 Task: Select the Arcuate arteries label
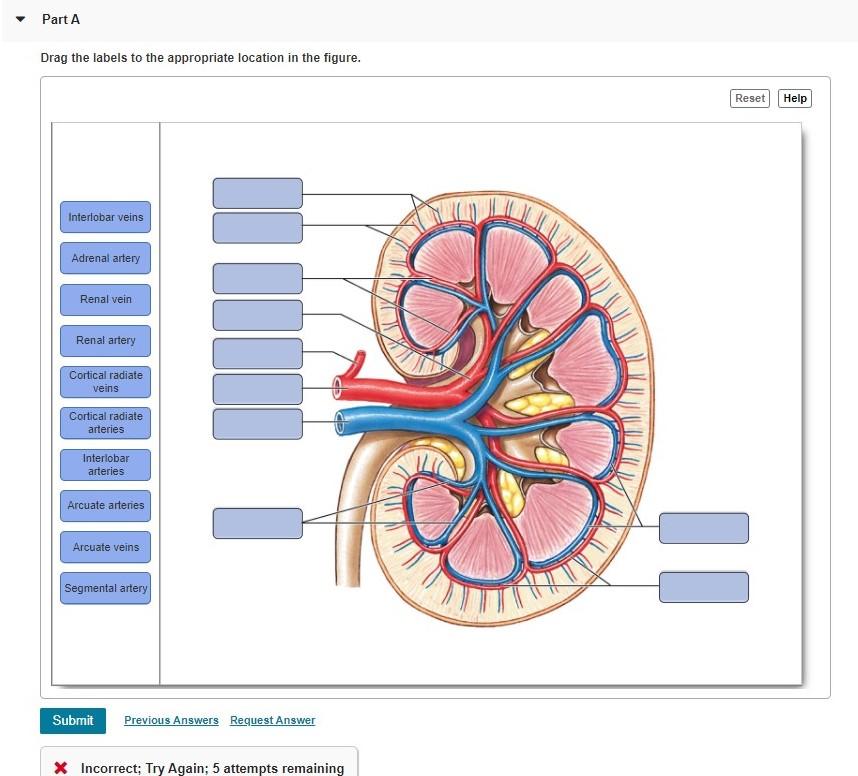pyautogui.click(x=105, y=505)
